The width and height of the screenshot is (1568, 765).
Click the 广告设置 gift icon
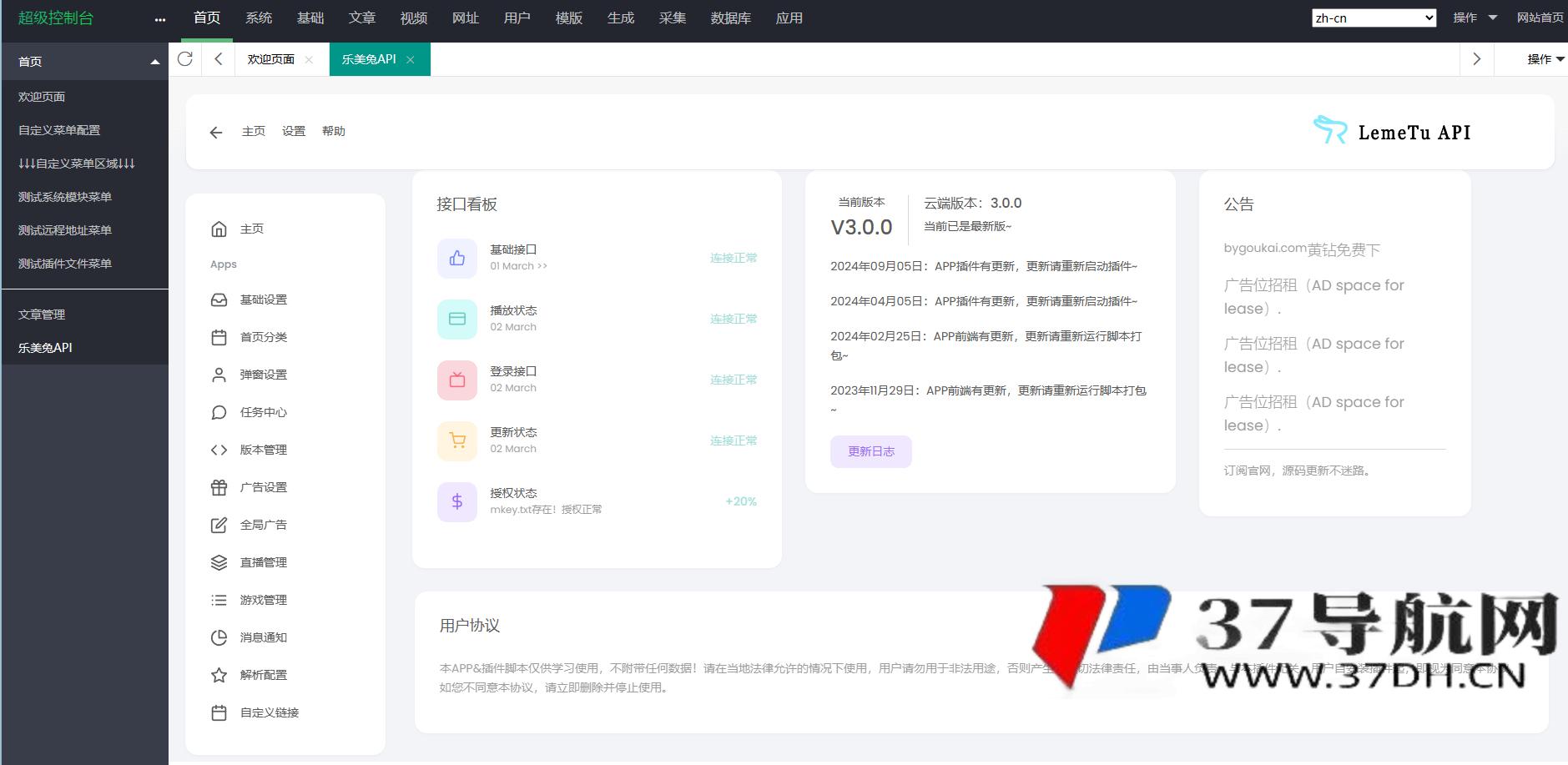(218, 487)
